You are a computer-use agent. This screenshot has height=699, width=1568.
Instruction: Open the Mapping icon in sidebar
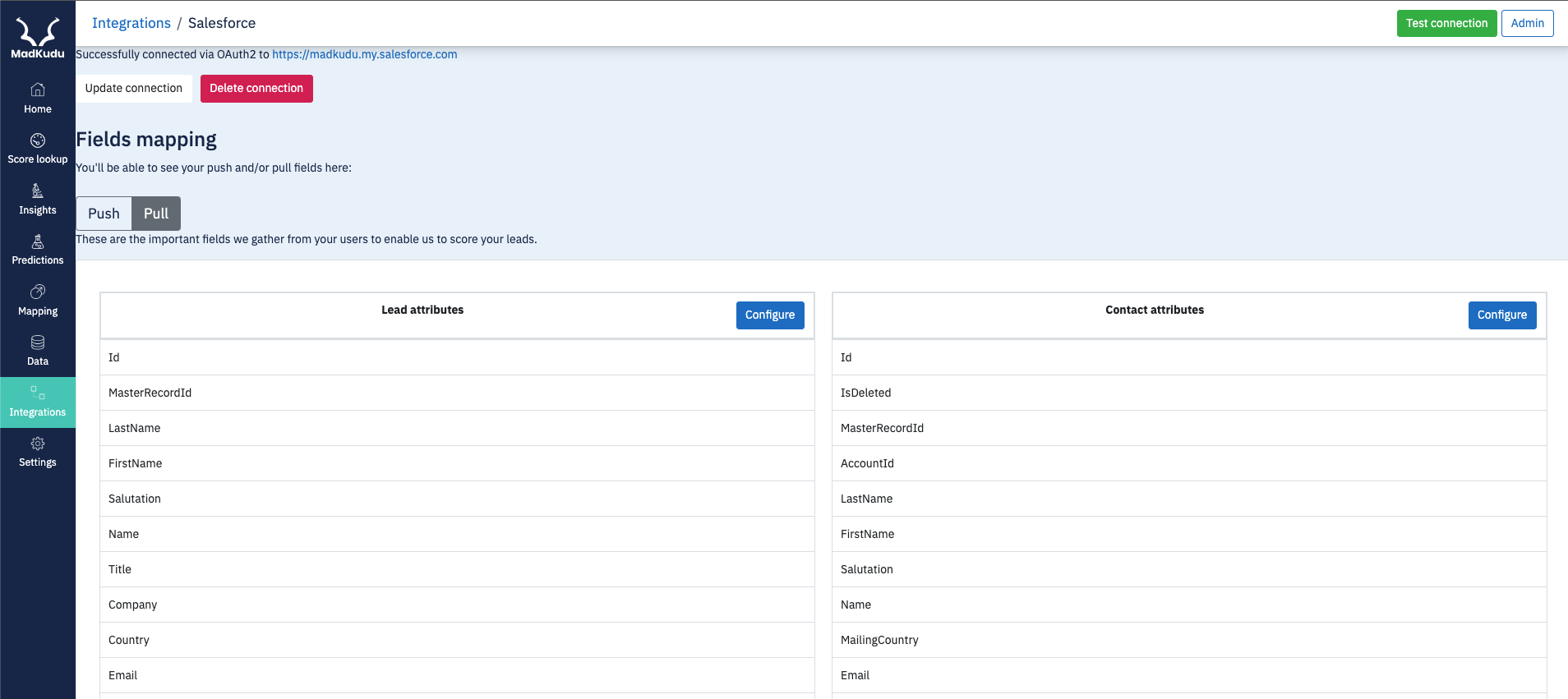[x=38, y=292]
